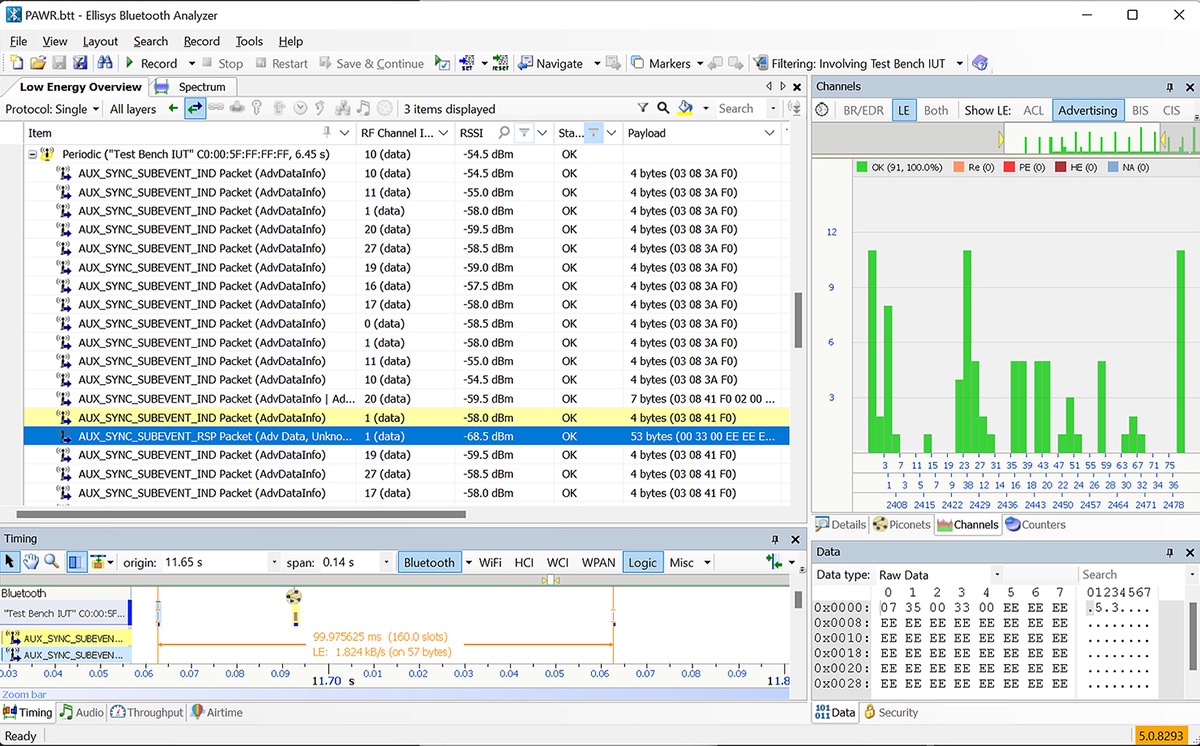This screenshot has width=1200, height=746.
Task: Select the hand pan tool in Timing
Action: (x=31, y=562)
